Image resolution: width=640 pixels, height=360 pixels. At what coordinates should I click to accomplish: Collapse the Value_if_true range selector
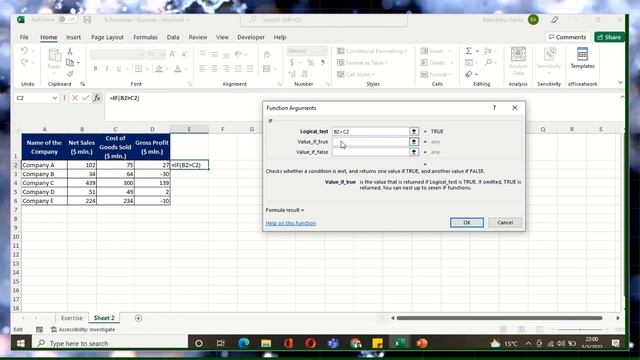414,142
